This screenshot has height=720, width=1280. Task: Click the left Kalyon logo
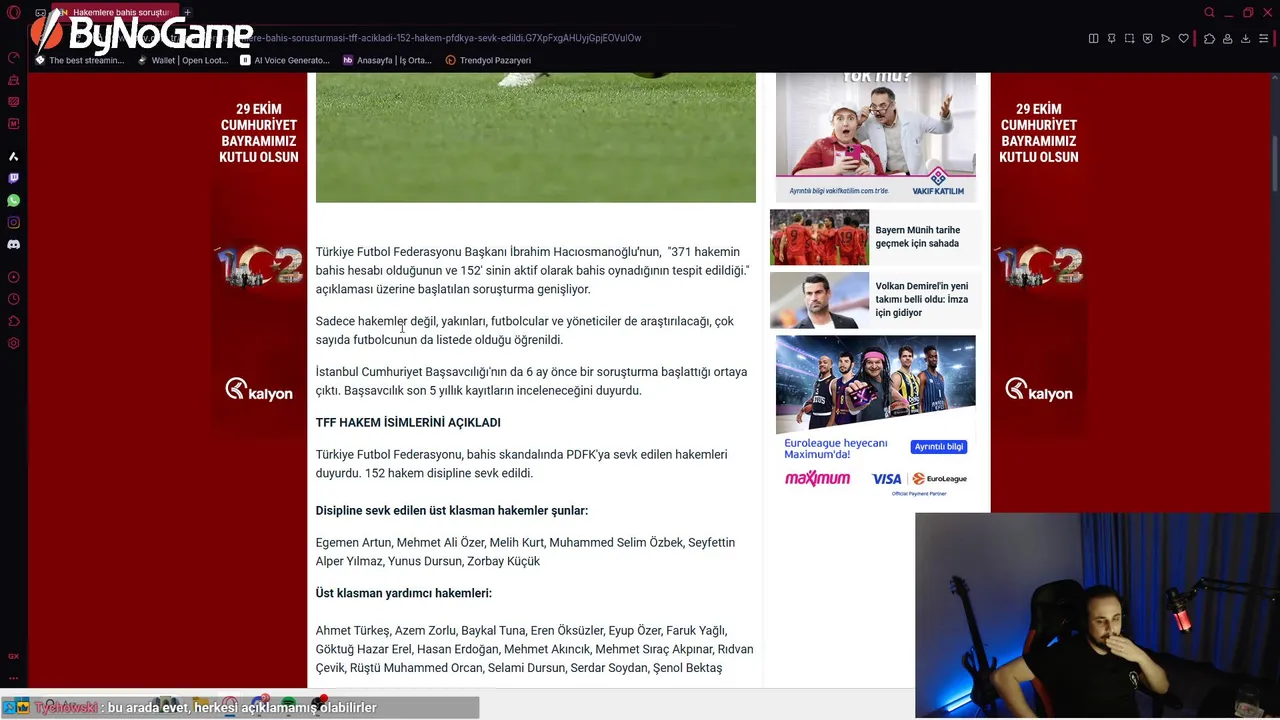point(259,390)
